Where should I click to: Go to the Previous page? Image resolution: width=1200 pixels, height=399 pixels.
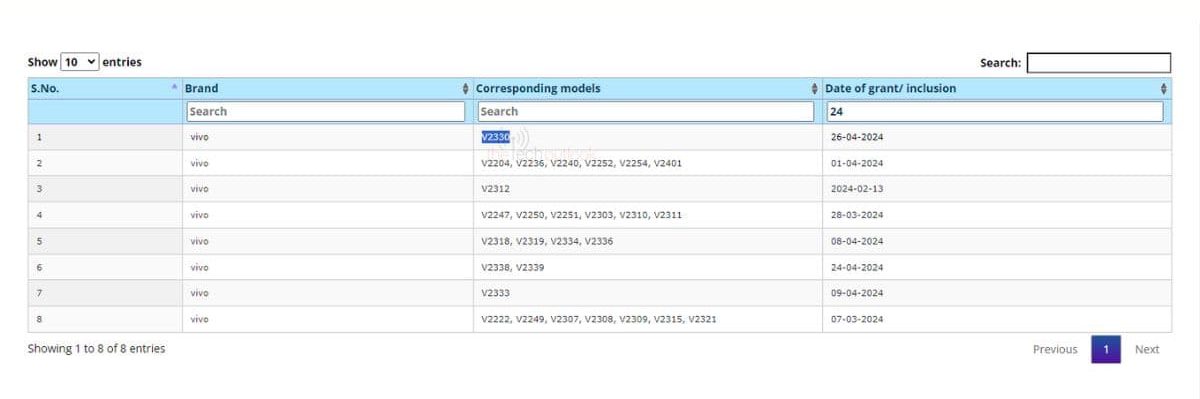pos(1055,349)
